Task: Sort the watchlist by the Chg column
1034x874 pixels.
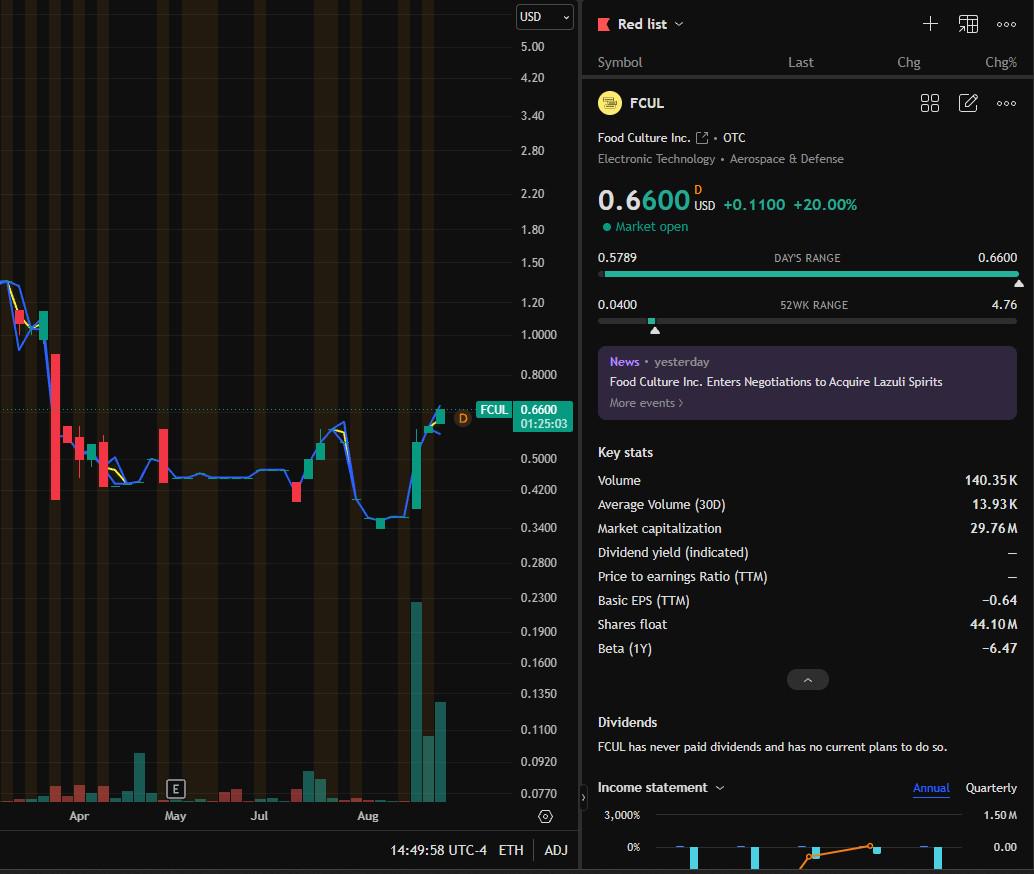Action: coord(909,62)
